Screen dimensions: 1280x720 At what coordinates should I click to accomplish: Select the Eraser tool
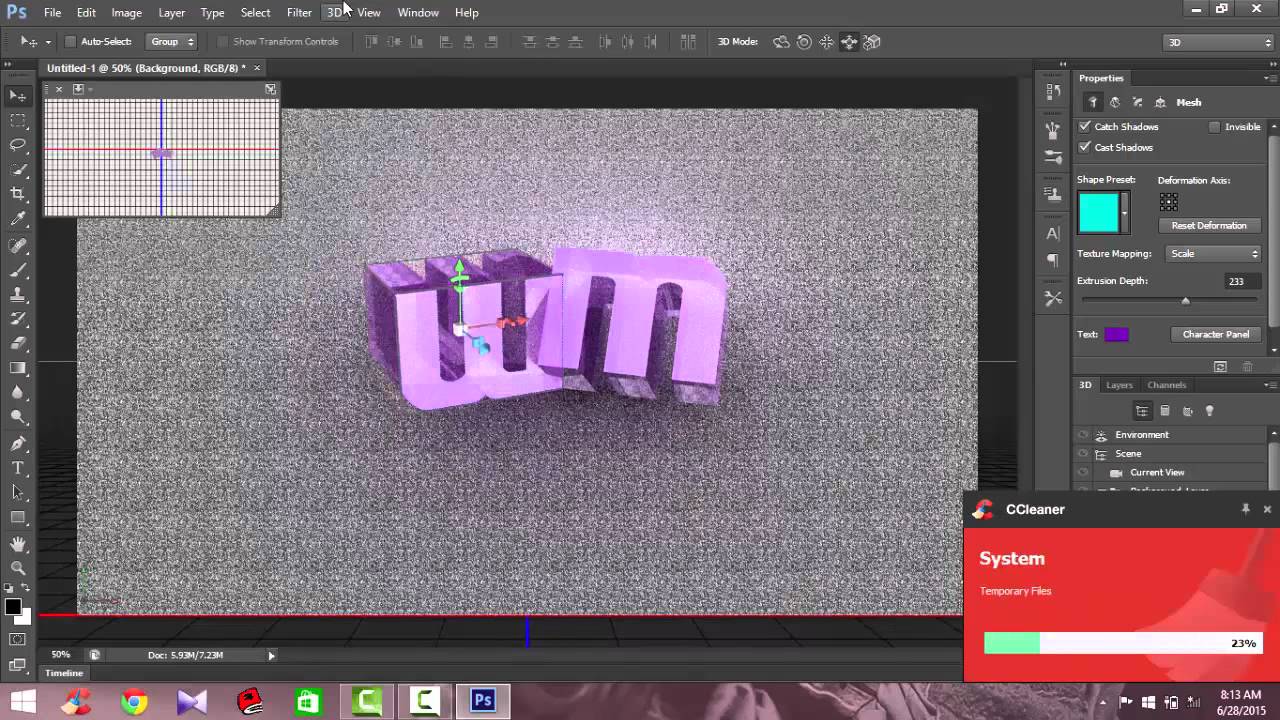point(18,343)
